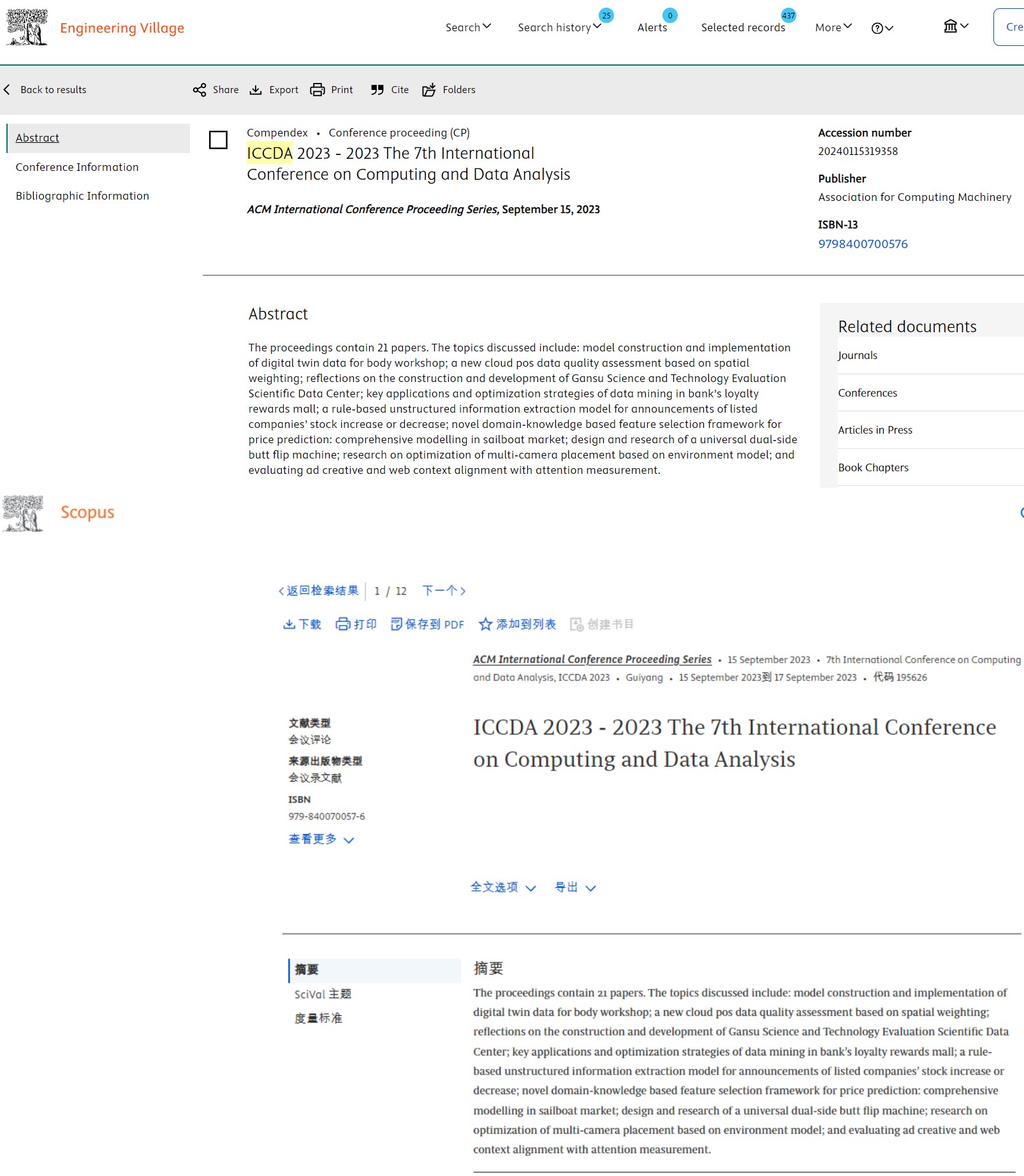Screen dimensions: 1024x1176
Task: Select the 摘要 tab in Scopus
Action: [375, 970]
